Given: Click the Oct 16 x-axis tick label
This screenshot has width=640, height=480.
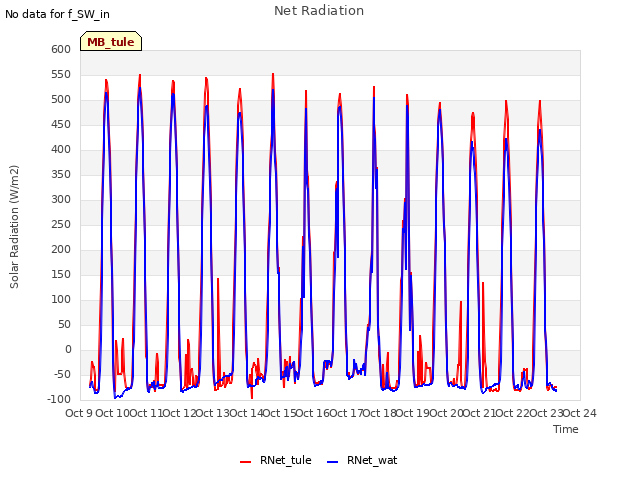Looking at the screenshot, I should point(312,413).
